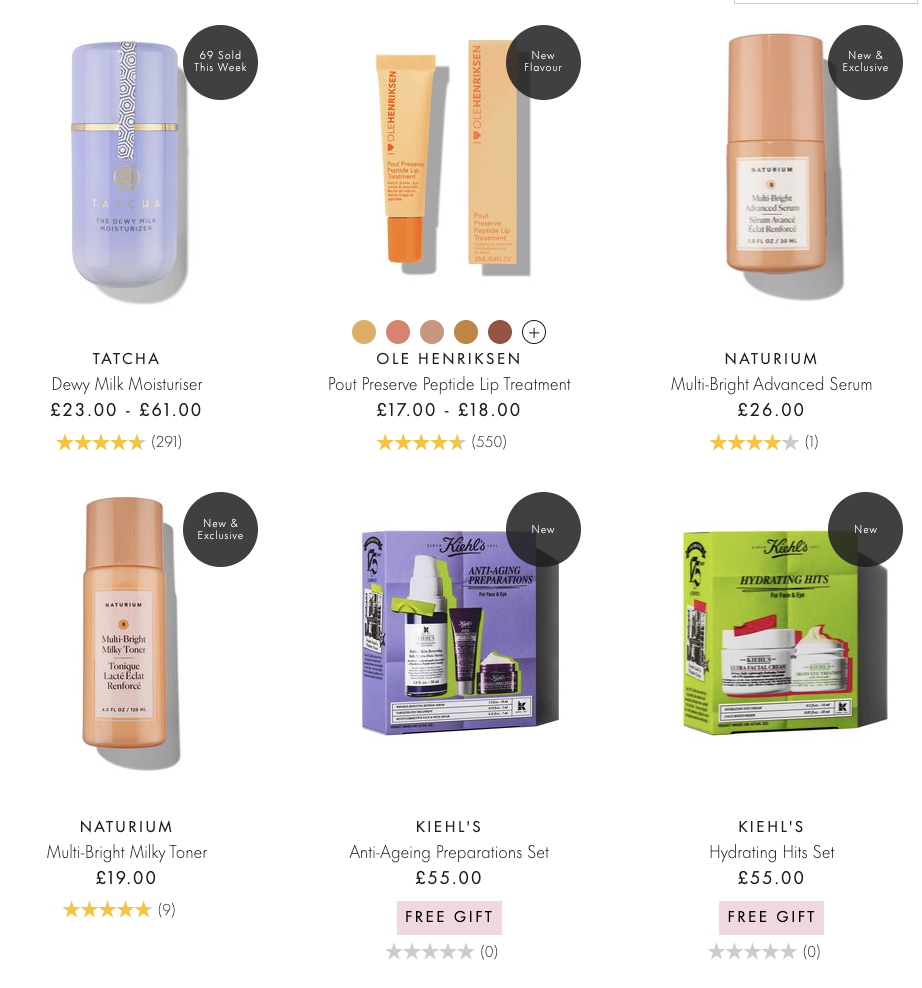922x988 pixels.
Task: Open the Kiehl's Hydrating Hits box image
Action: pos(785,632)
